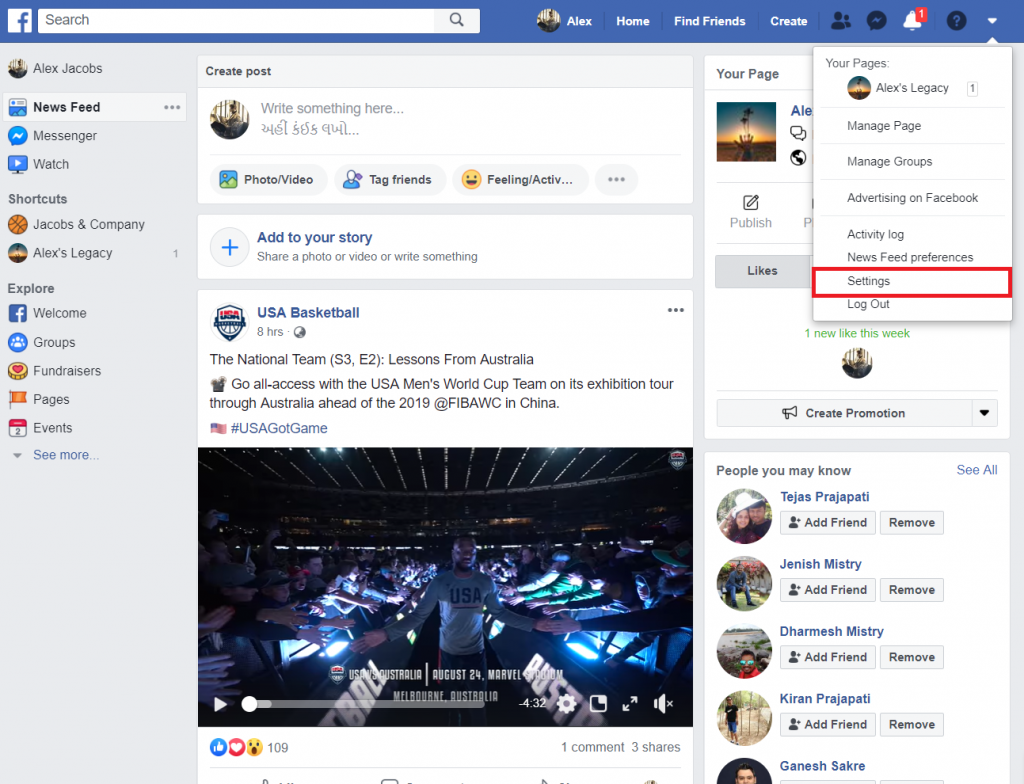The image size is (1024, 784).
Task: Open Settings from the account menu
Action: (912, 281)
